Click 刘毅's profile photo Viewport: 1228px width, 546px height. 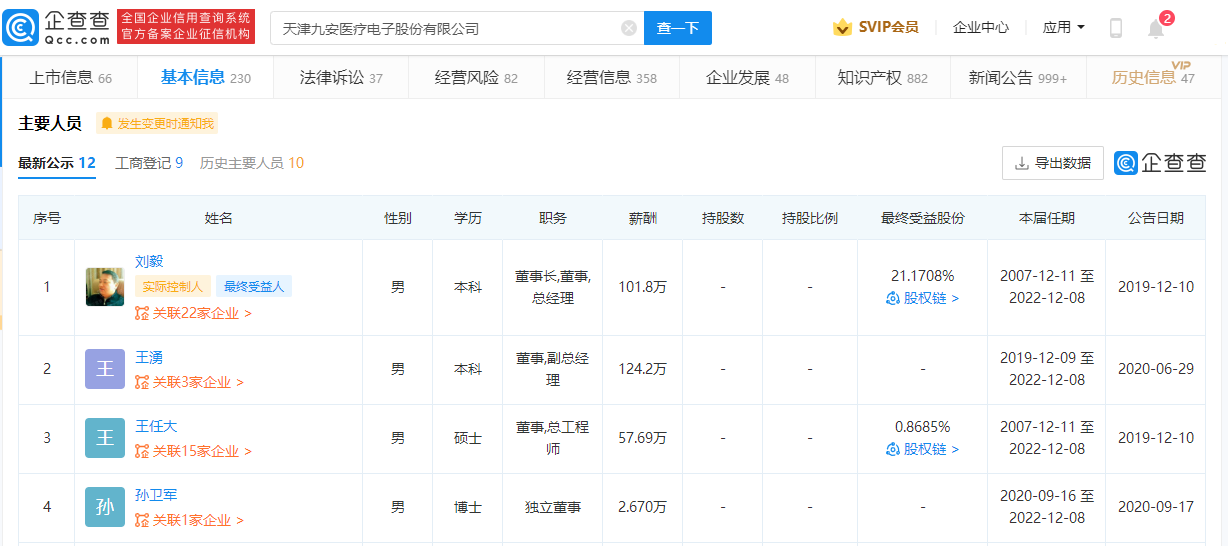(105, 287)
